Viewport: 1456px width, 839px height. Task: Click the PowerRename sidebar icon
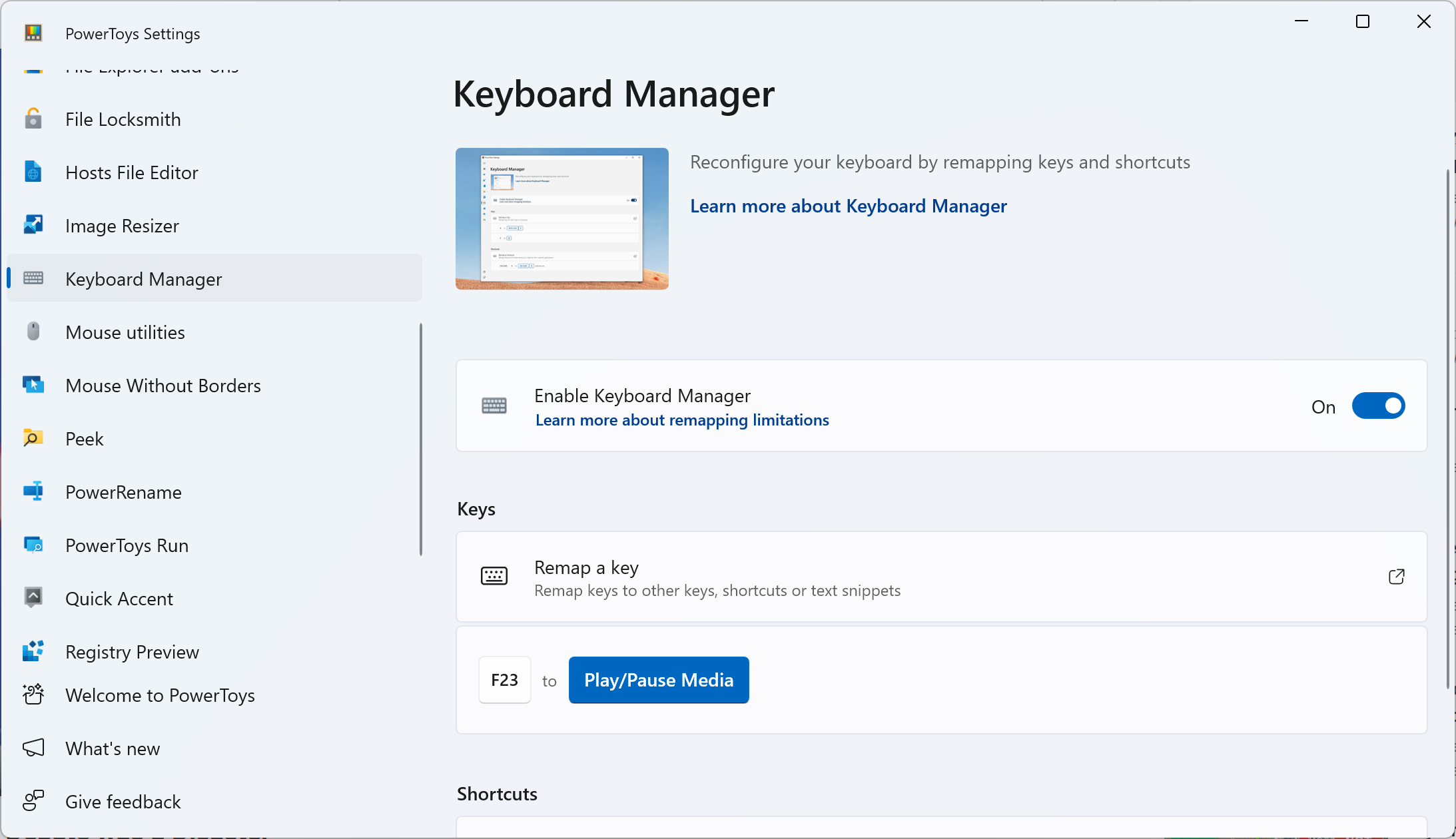click(x=34, y=492)
